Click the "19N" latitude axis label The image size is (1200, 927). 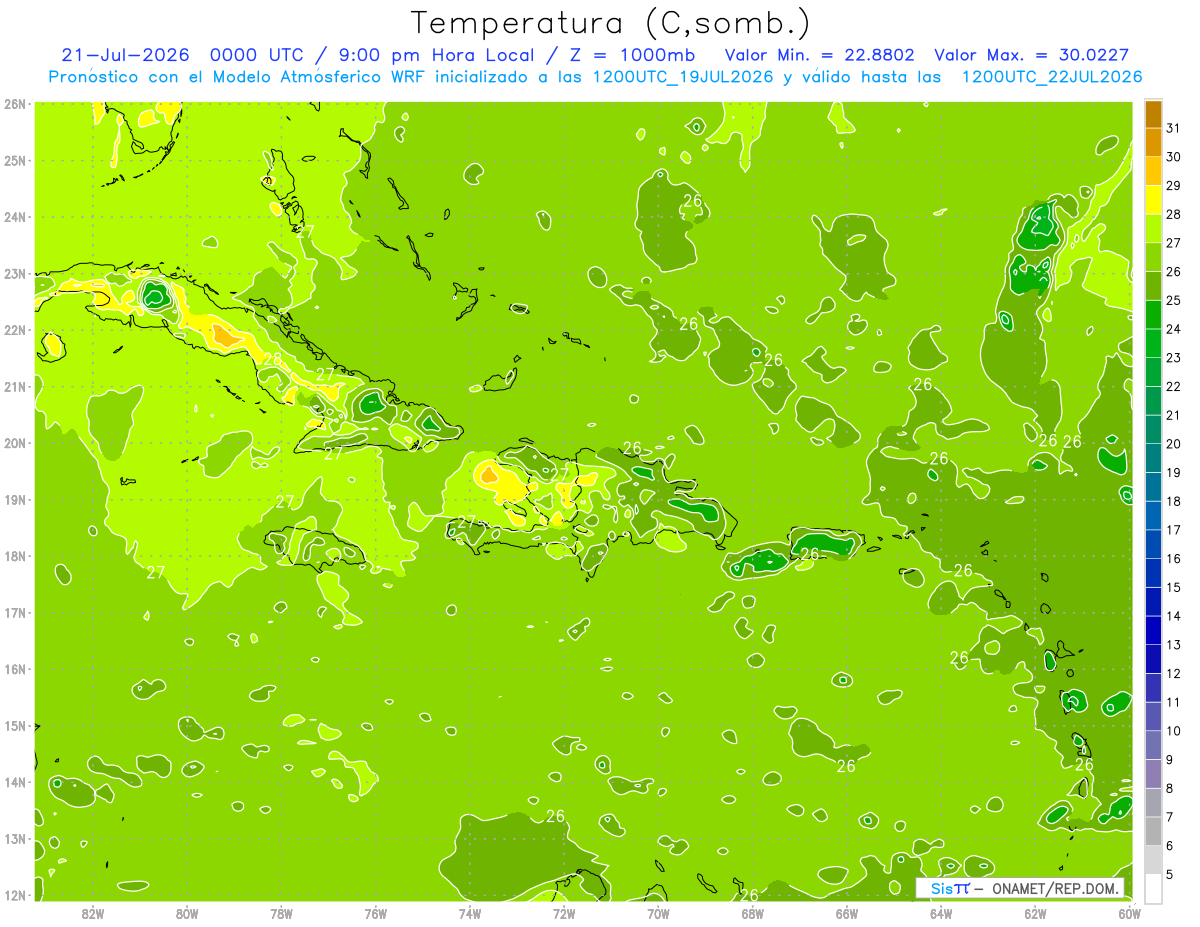coord(16,499)
